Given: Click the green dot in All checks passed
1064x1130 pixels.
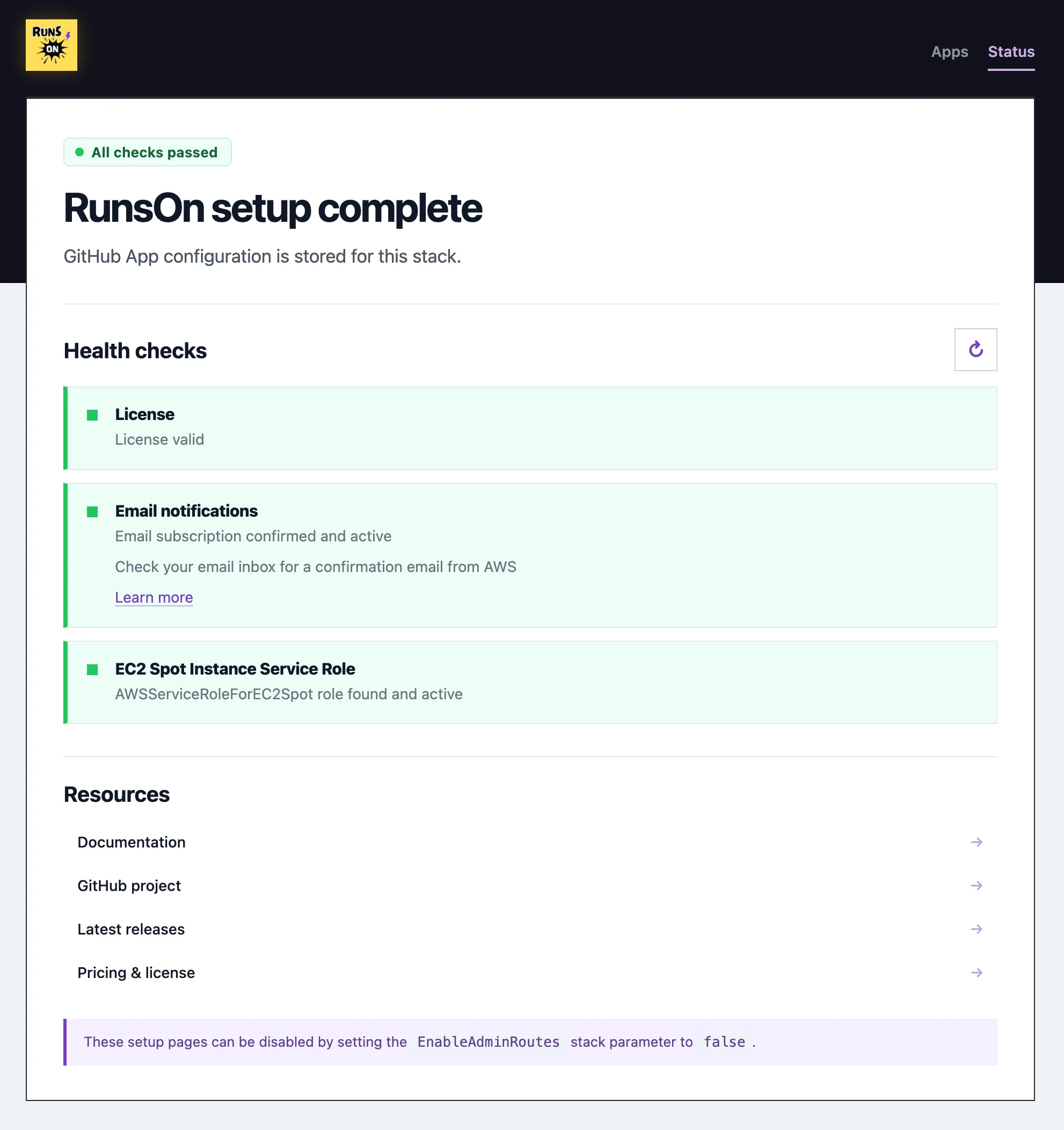Looking at the screenshot, I should point(79,152).
